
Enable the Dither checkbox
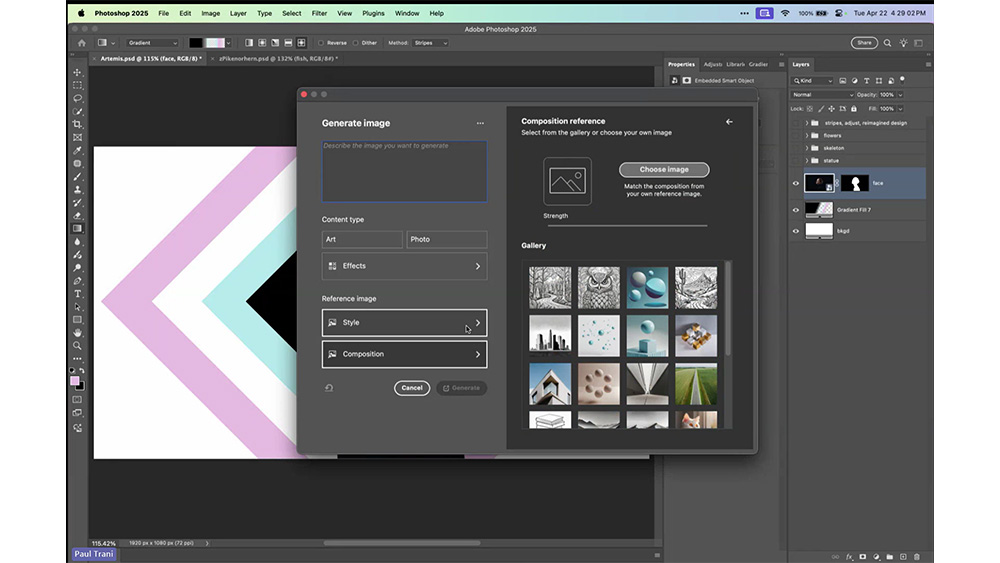coord(356,43)
